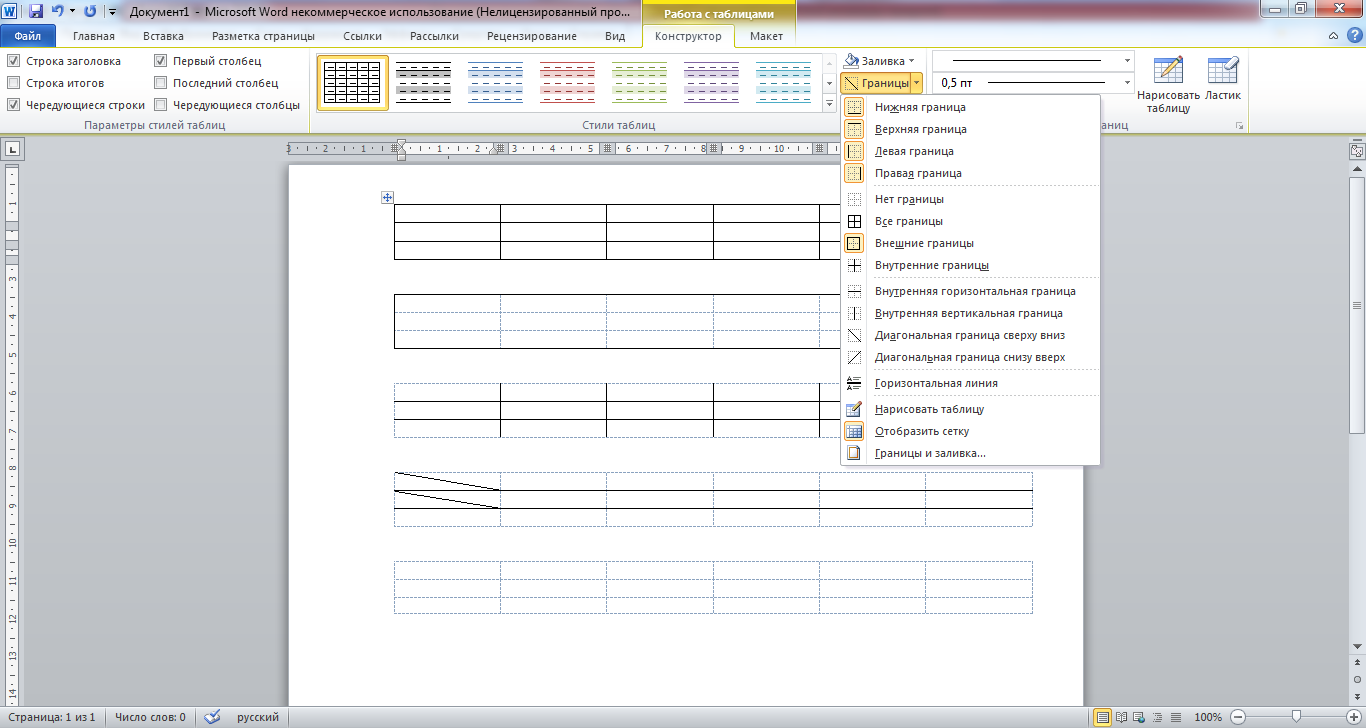Click the ruler tab selector icon
The image size is (1366, 728).
[12, 150]
